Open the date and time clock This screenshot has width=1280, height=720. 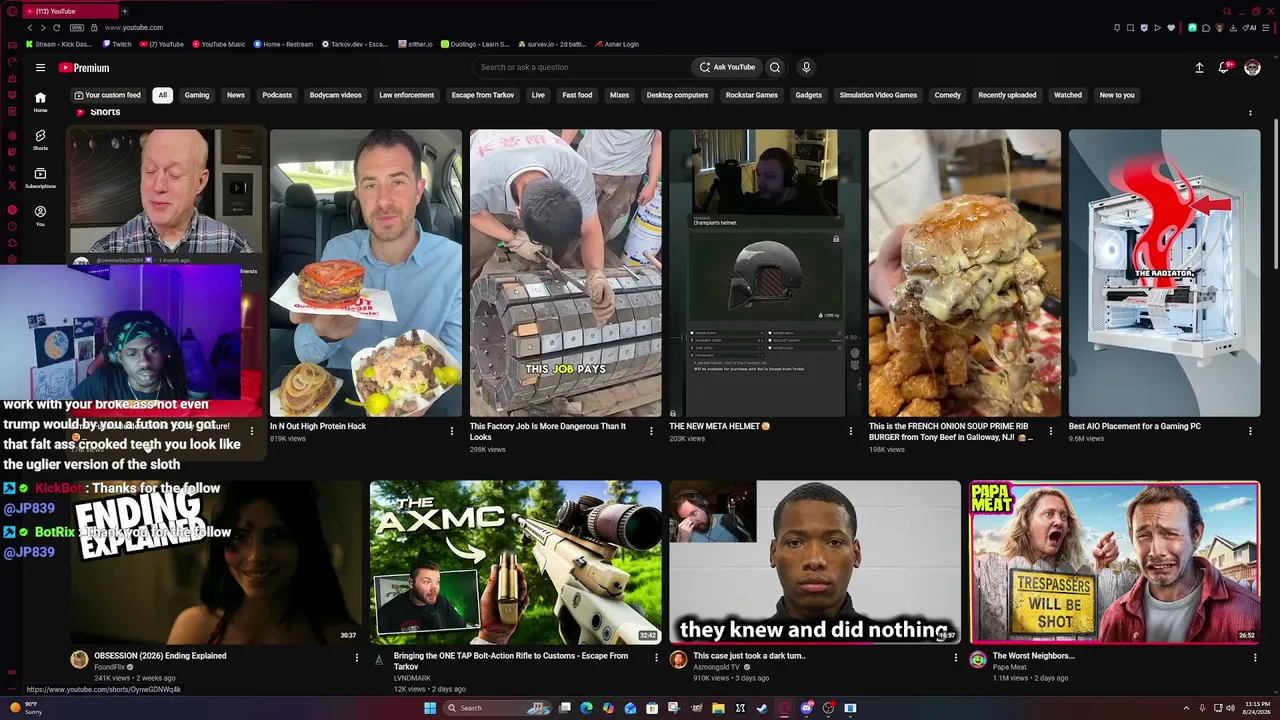click(x=1257, y=708)
